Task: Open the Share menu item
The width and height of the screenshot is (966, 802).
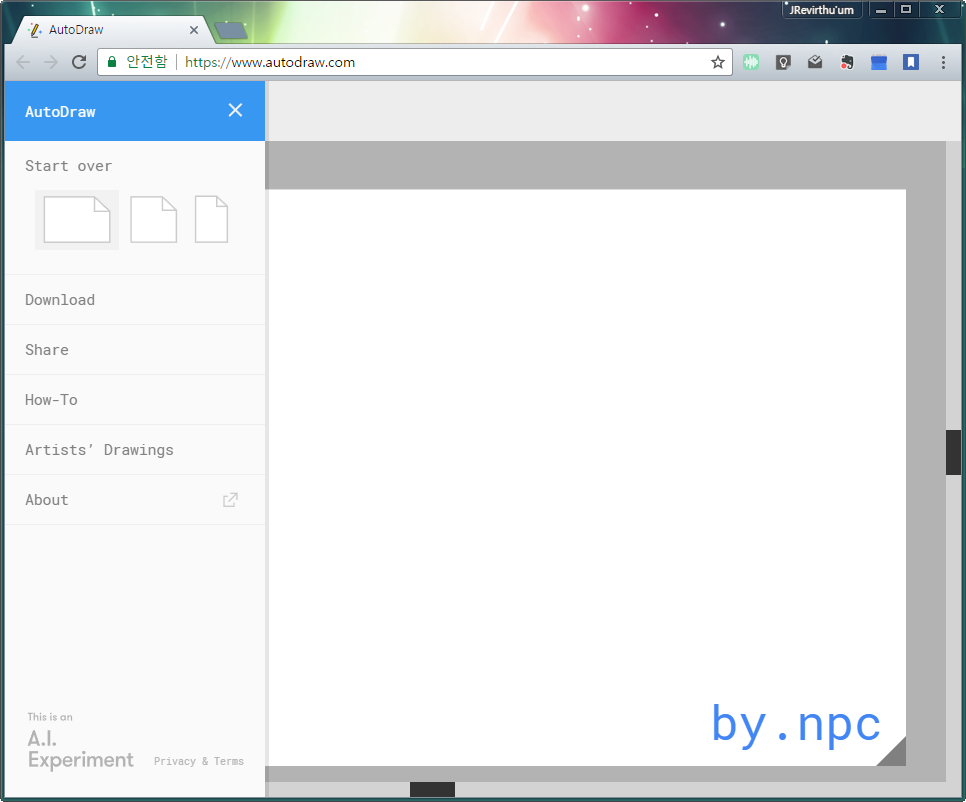Action: tap(135, 350)
